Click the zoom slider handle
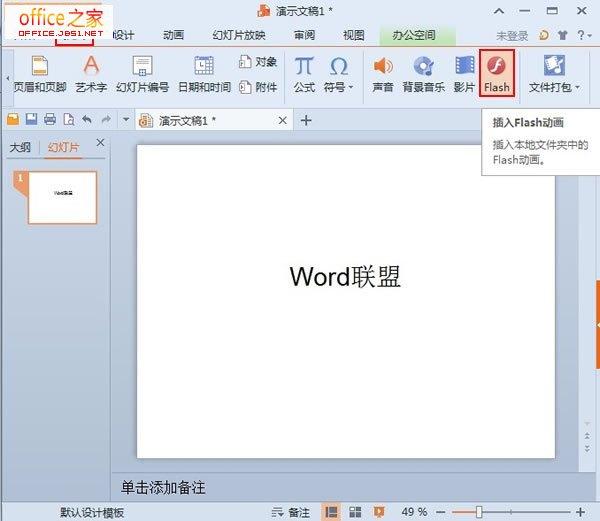600x521 pixels. click(480, 511)
